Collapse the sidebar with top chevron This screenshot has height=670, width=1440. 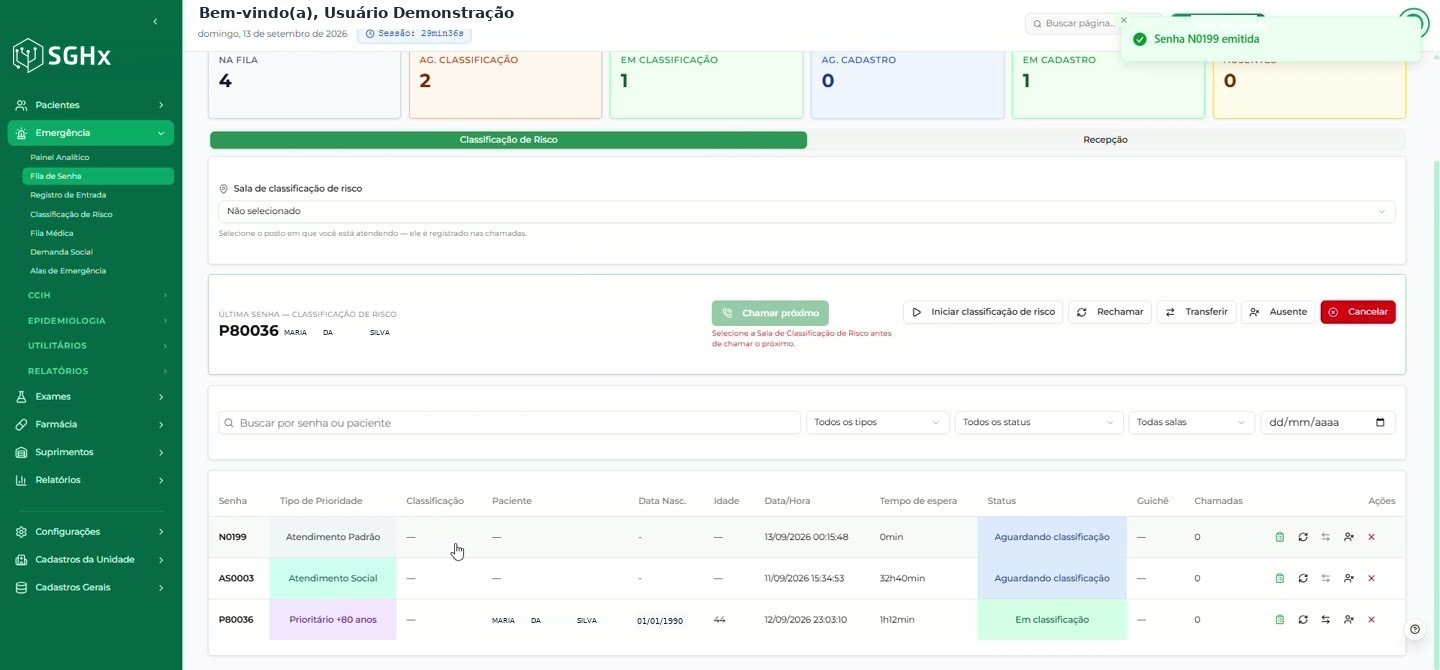[x=155, y=22]
